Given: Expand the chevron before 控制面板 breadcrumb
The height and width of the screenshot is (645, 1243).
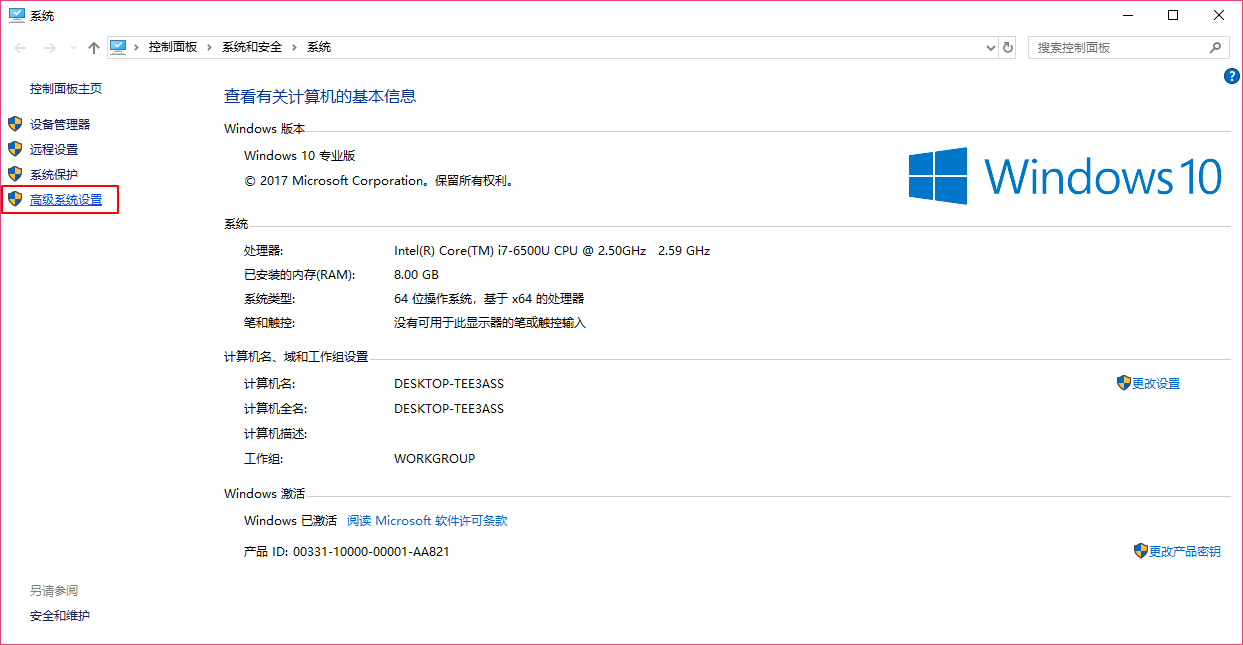Looking at the screenshot, I should [138, 47].
